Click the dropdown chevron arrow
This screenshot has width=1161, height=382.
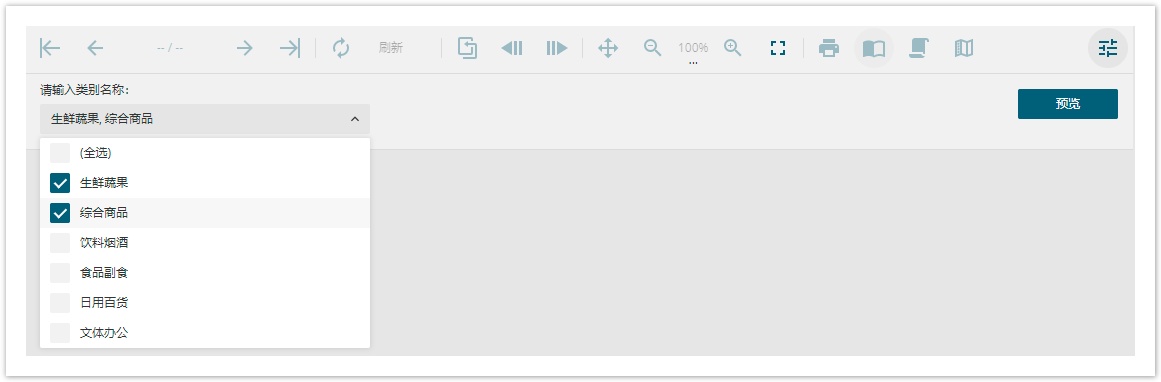click(x=355, y=118)
